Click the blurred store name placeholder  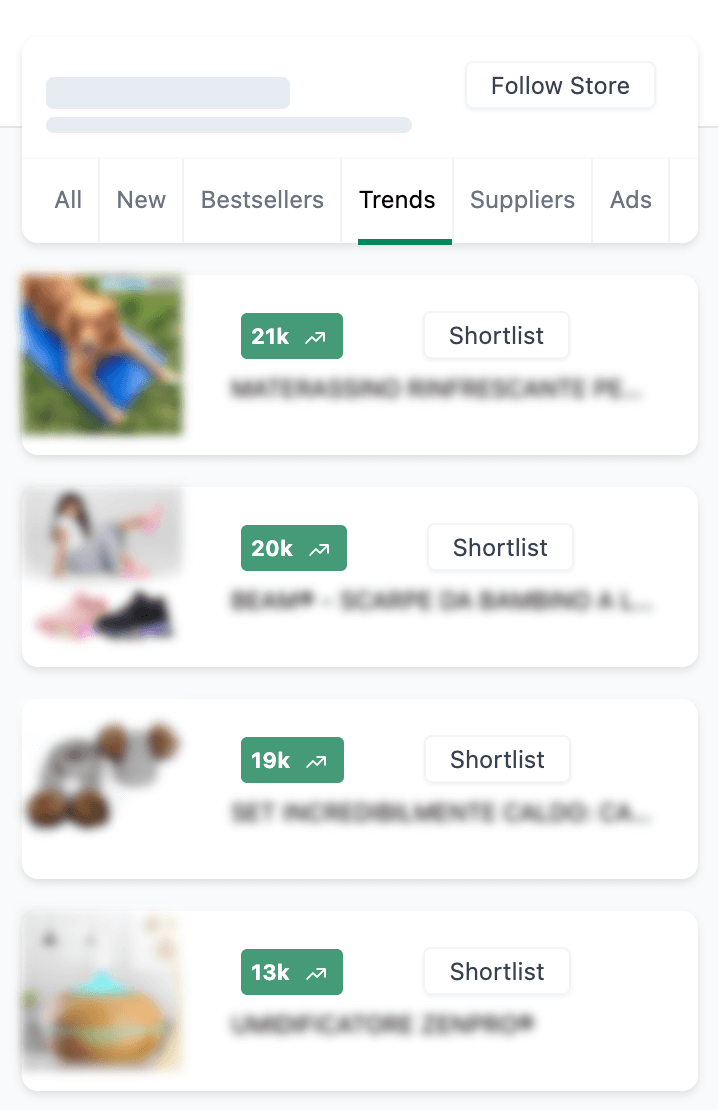point(168,93)
